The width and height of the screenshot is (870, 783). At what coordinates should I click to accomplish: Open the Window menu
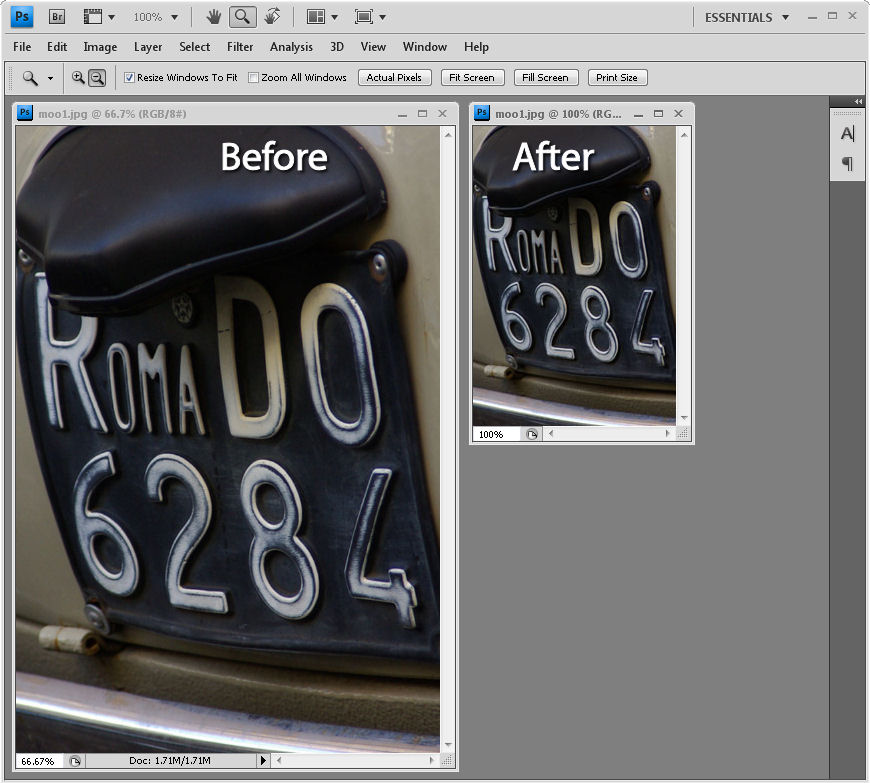click(x=425, y=47)
